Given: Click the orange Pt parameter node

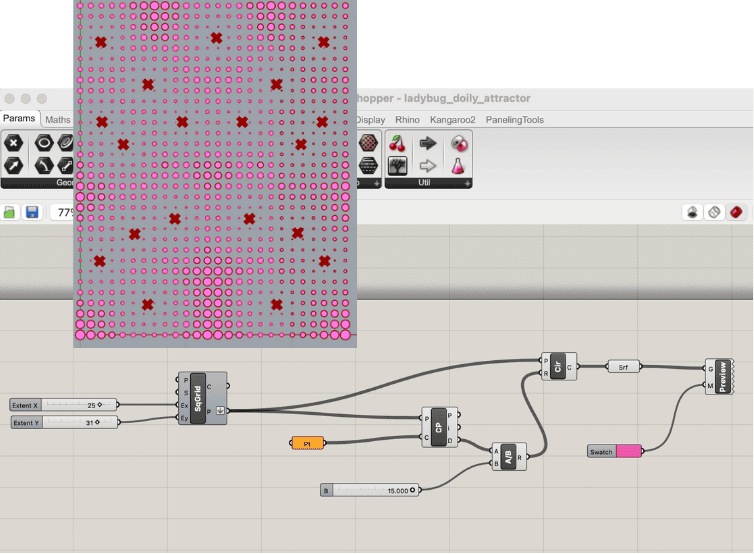Looking at the screenshot, I should (308, 442).
